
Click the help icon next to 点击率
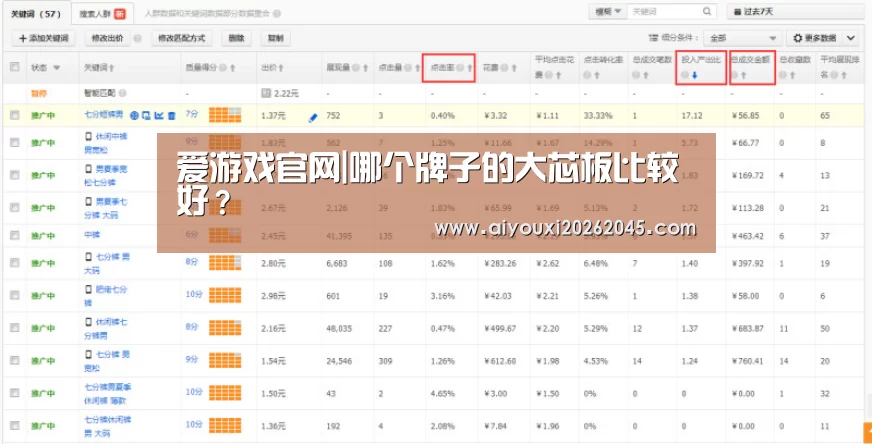pos(460,68)
